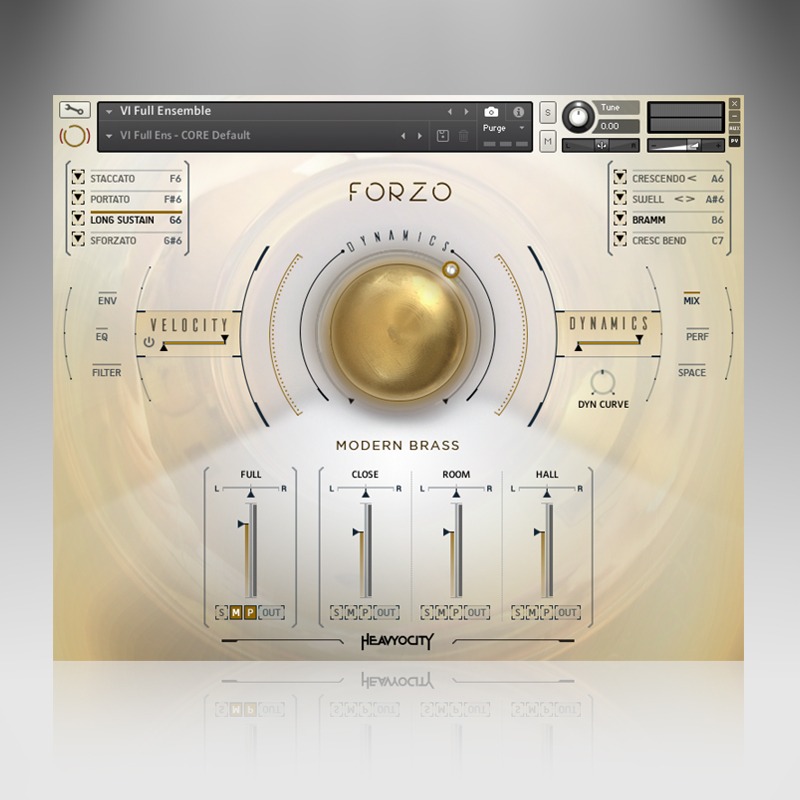Click the ROOM mic volume fader
Image resolution: width=800 pixels, height=800 pixels.
[455, 550]
